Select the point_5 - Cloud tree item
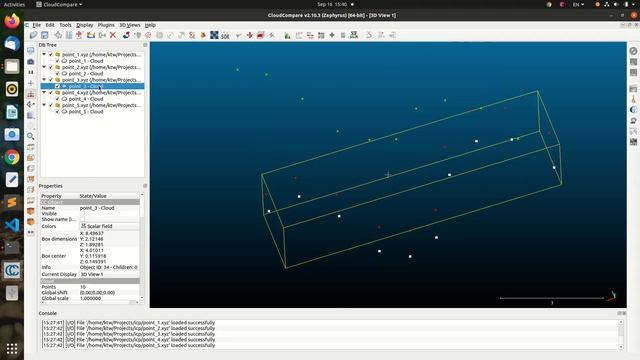The height and width of the screenshot is (360, 640). 86,111
